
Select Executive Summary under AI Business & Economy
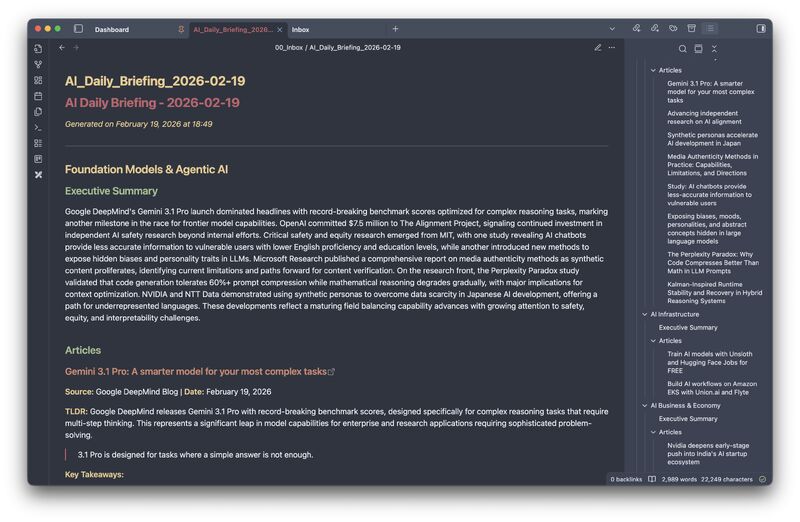click(688, 419)
